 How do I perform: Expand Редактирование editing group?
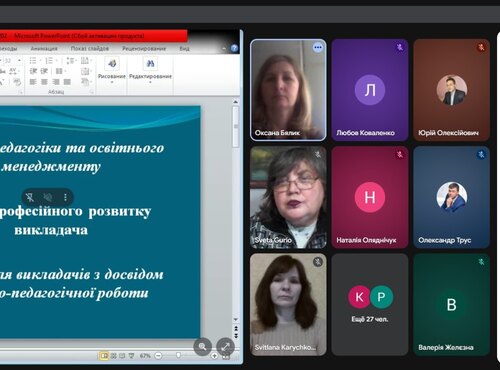150,70
